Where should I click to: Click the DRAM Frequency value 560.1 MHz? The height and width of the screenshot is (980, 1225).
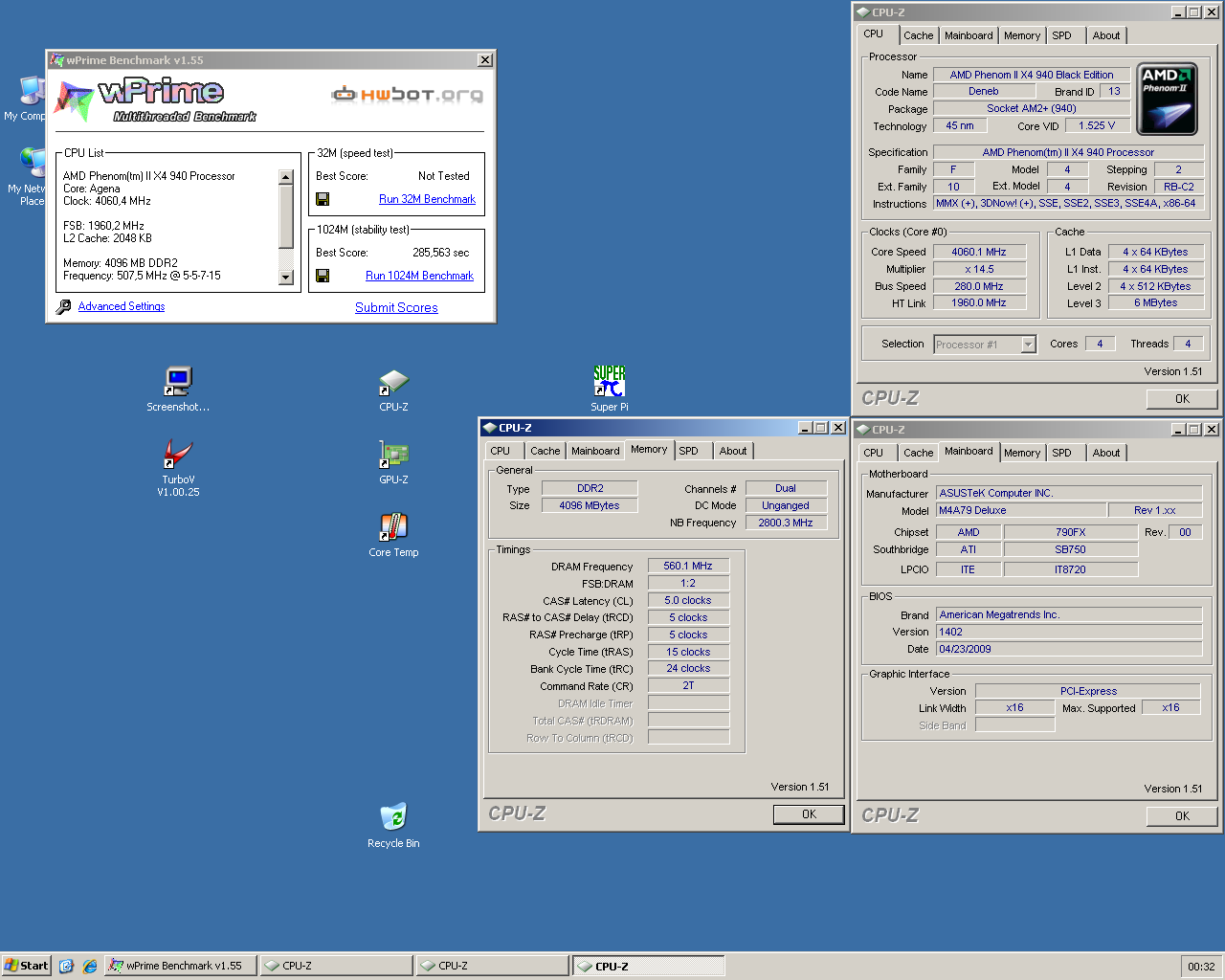[688, 566]
